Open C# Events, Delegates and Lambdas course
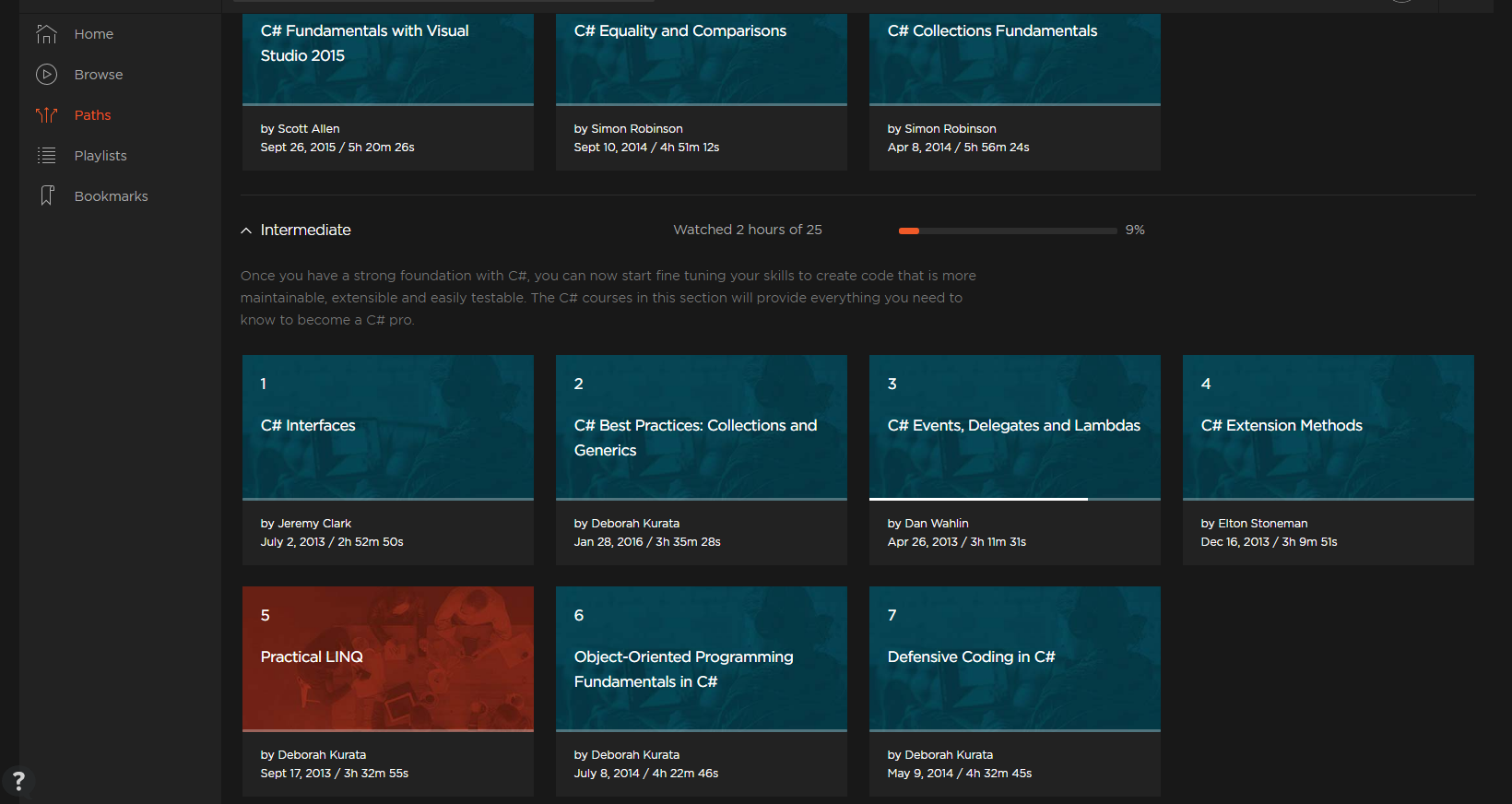 coord(1014,427)
